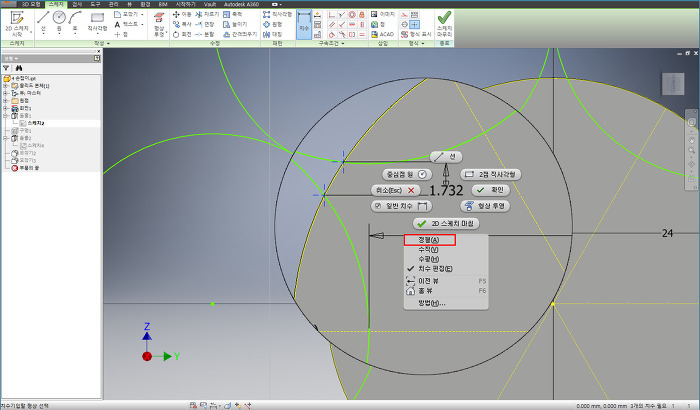Open the Fillet (모깎기) dropdown arrow

point(142,14)
